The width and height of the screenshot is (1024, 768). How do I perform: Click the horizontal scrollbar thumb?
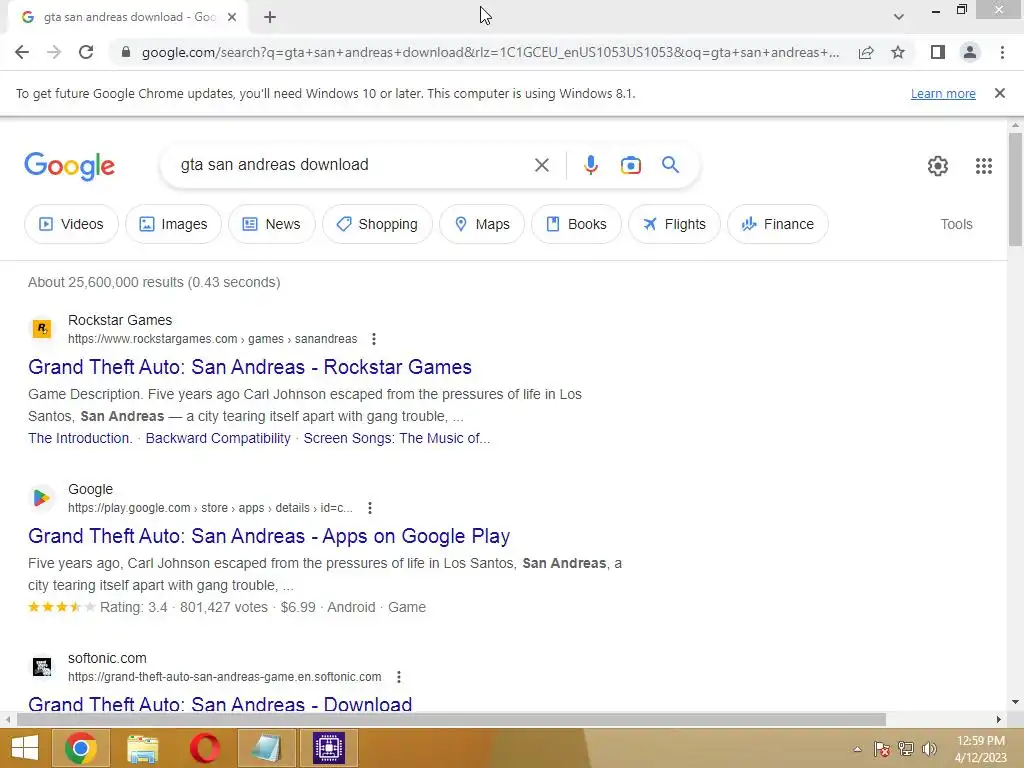[451, 720]
